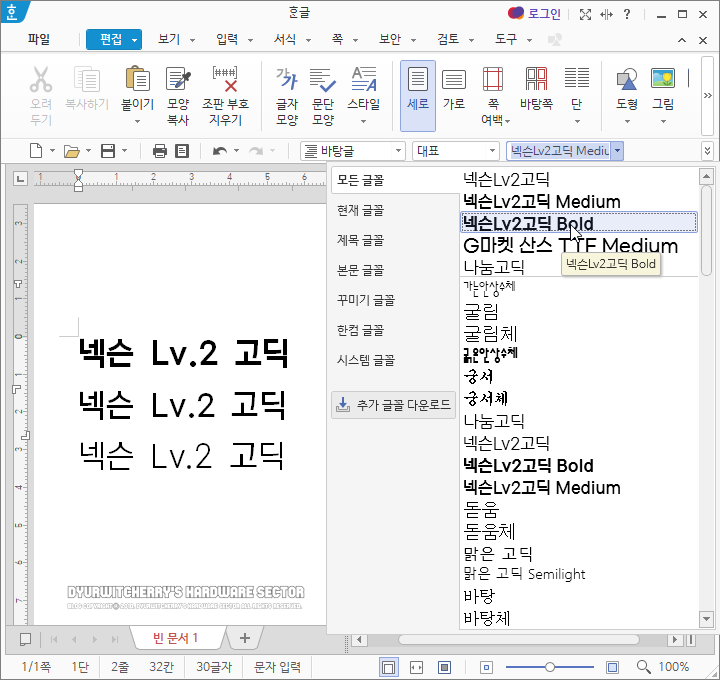Click the font list vertical scrollbar thumb

(x=706, y=230)
